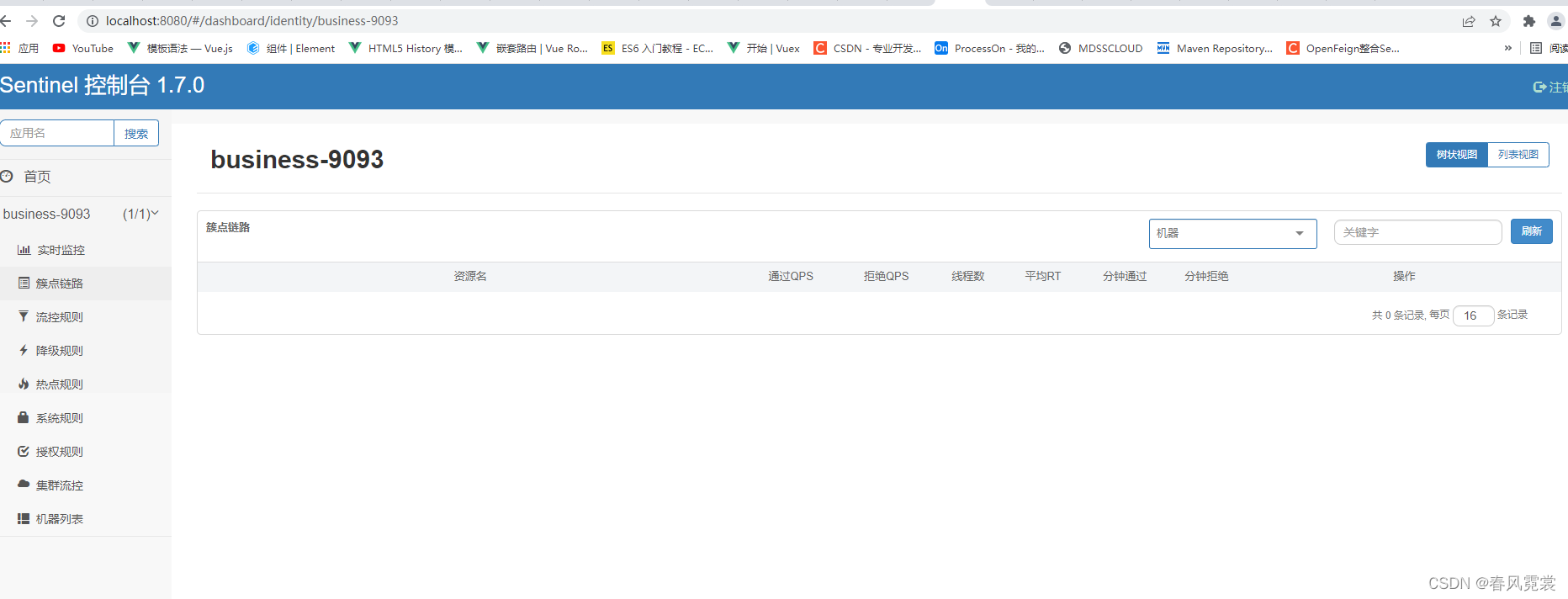Click the 拒绝QPS column header
Screen dimensions: 1568x599
click(887, 276)
